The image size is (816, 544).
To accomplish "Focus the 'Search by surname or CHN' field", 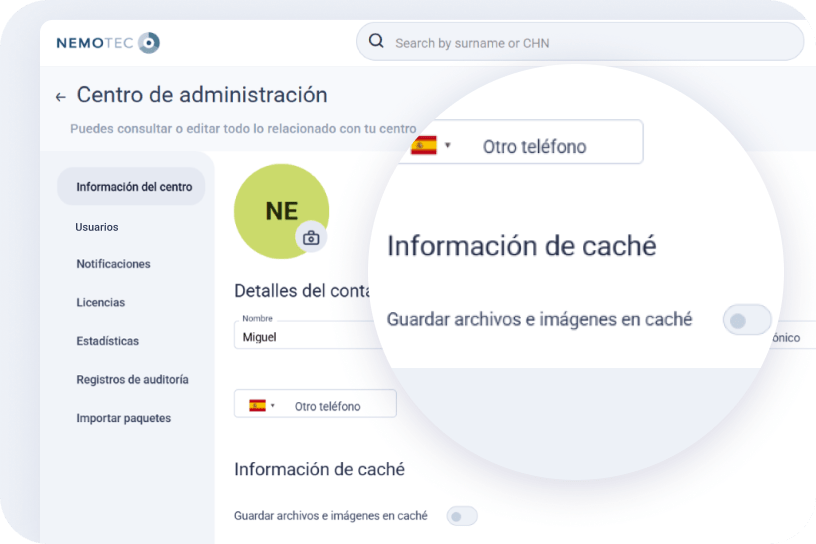I will tap(580, 42).
